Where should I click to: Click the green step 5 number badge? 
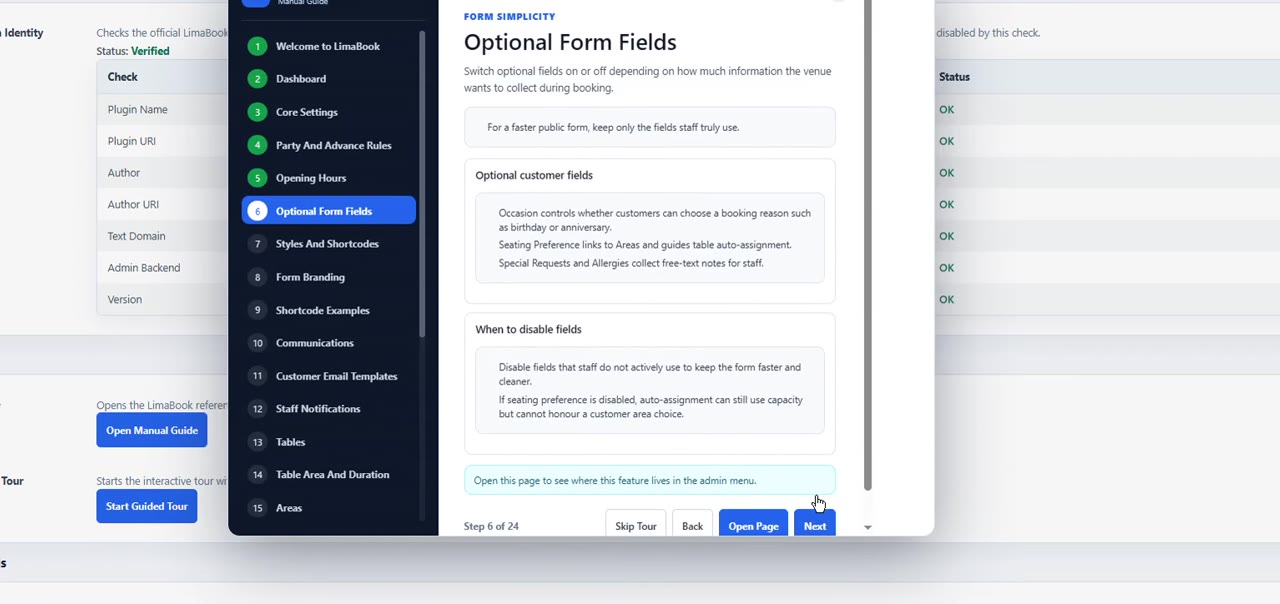(257, 178)
